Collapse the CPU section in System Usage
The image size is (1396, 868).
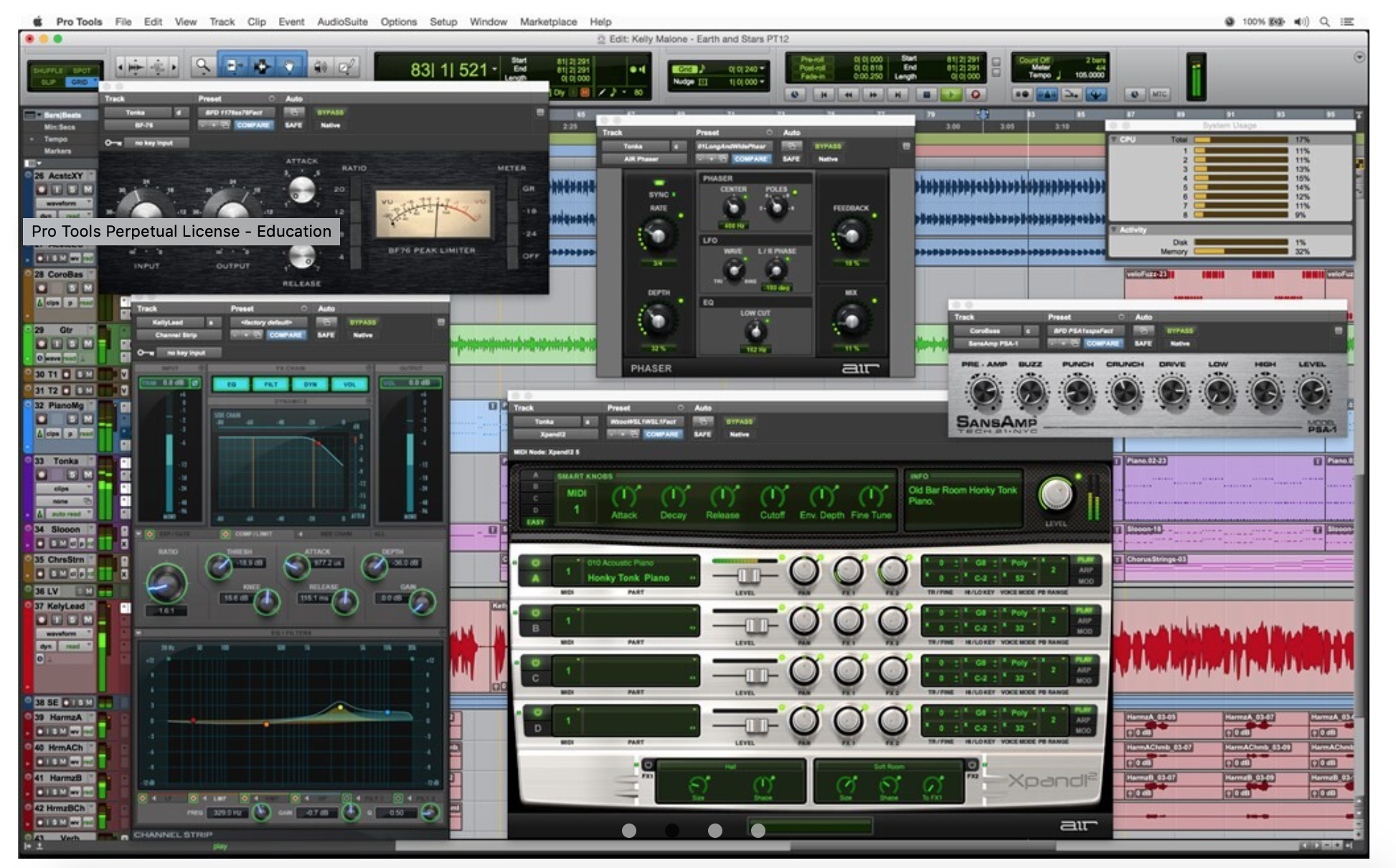pyautogui.click(x=1114, y=139)
